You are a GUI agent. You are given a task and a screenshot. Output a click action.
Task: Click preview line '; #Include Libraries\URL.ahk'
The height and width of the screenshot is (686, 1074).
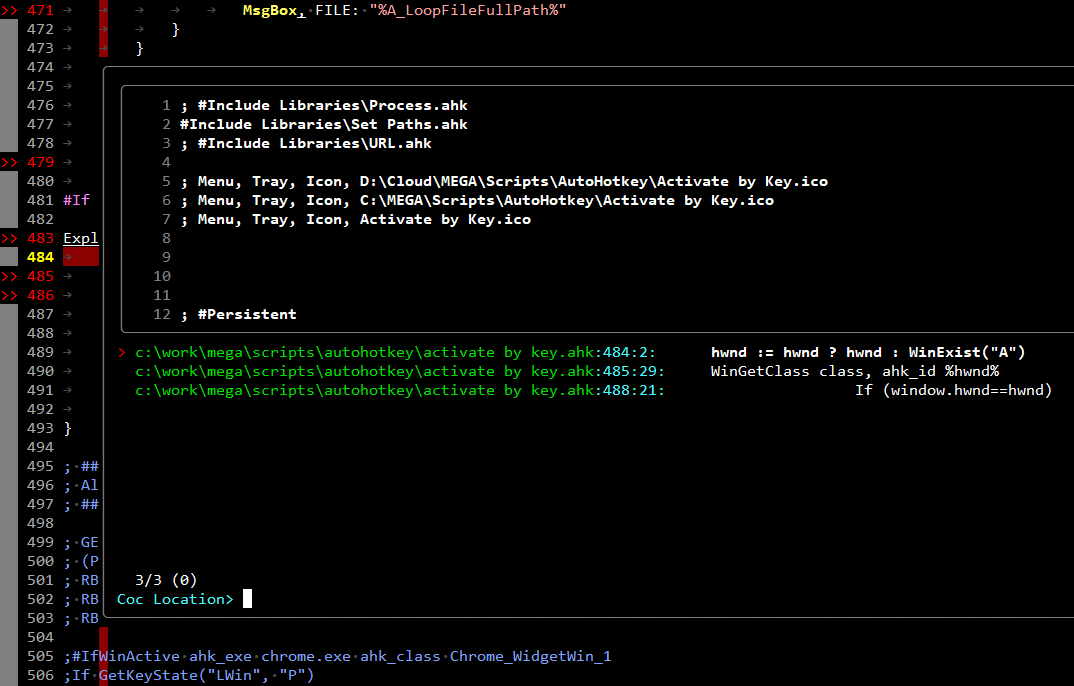point(306,143)
